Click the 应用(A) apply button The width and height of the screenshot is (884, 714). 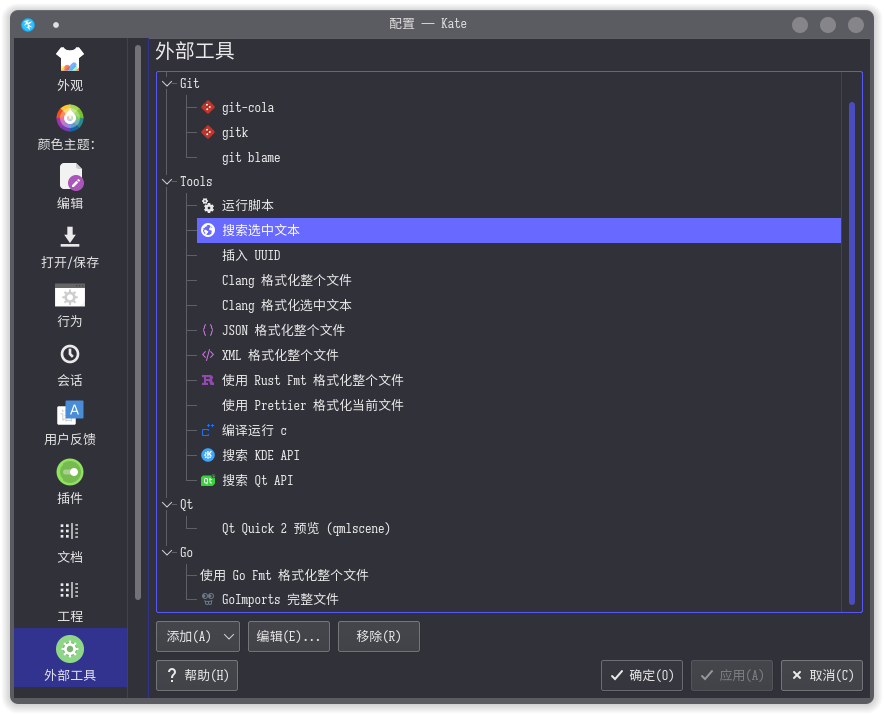pos(732,675)
